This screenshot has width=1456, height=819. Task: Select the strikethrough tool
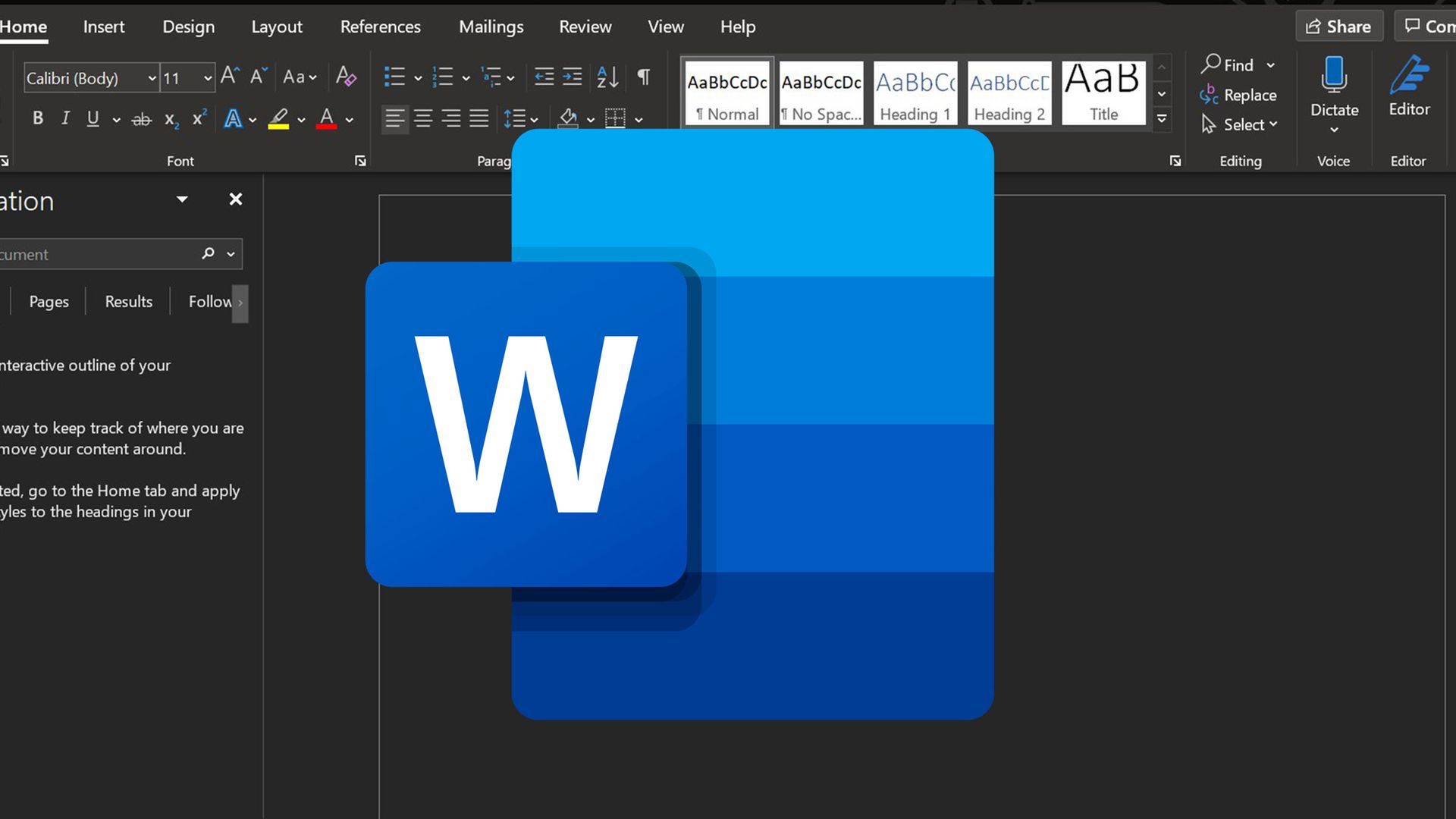(x=141, y=118)
